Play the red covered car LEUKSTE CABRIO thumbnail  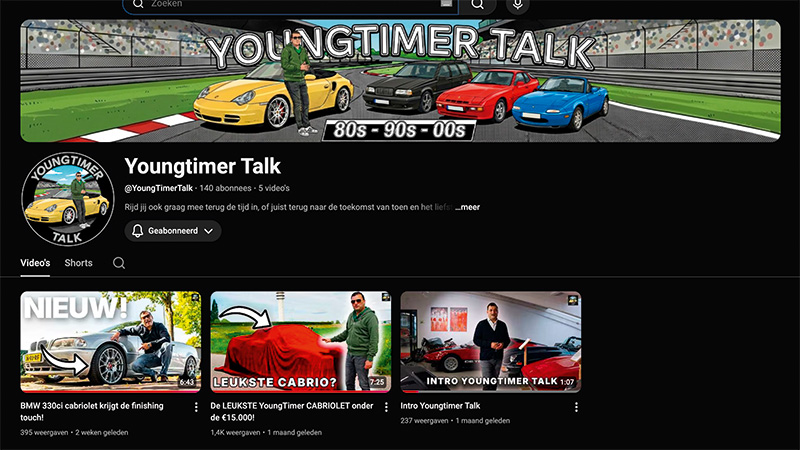click(x=300, y=341)
